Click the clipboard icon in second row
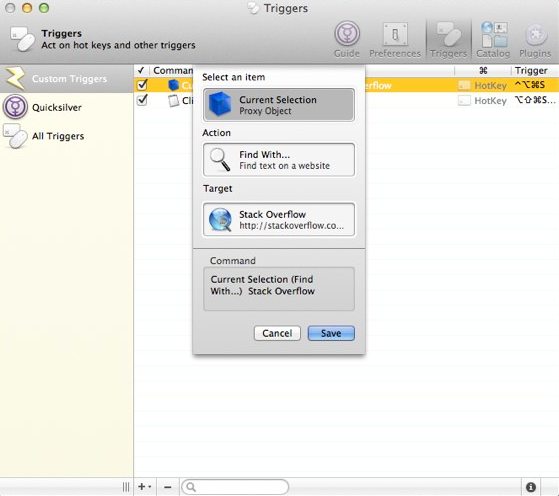This screenshot has height=496, width=559. tap(173, 101)
